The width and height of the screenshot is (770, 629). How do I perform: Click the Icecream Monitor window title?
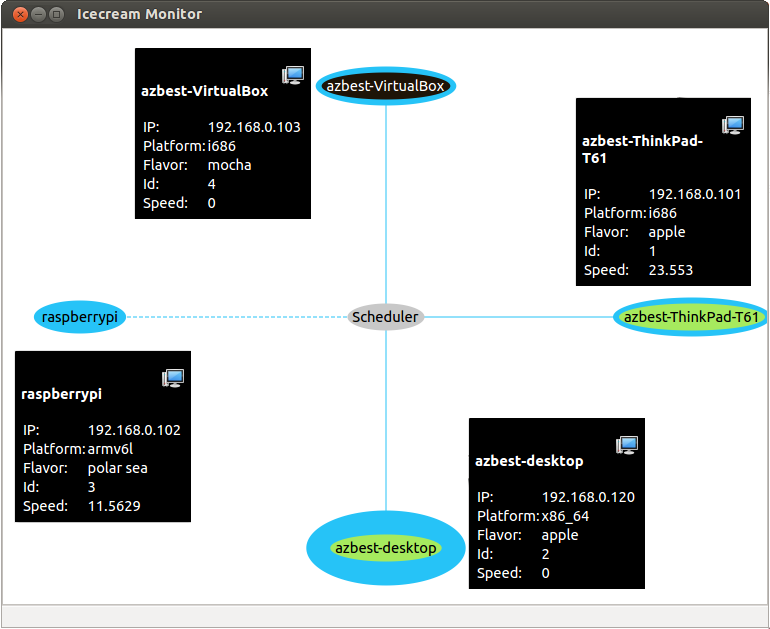(x=139, y=14)
